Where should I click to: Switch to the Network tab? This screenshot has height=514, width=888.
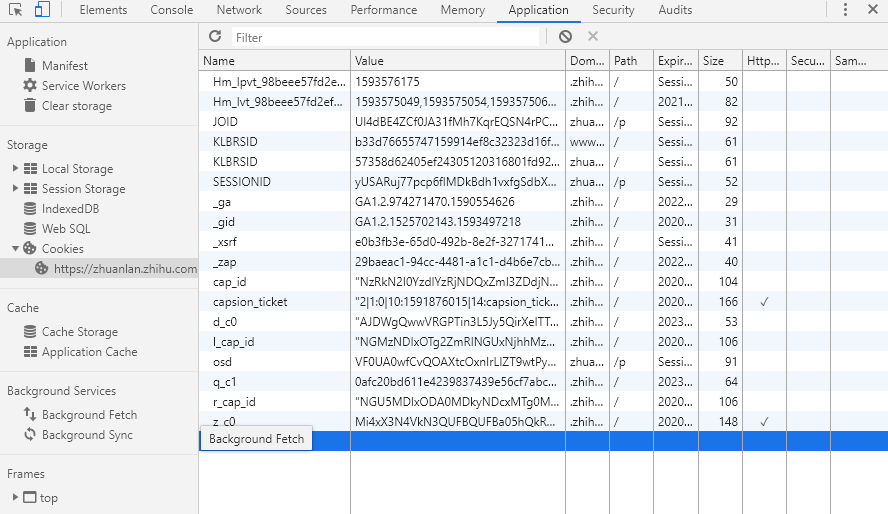click(239, 10)
